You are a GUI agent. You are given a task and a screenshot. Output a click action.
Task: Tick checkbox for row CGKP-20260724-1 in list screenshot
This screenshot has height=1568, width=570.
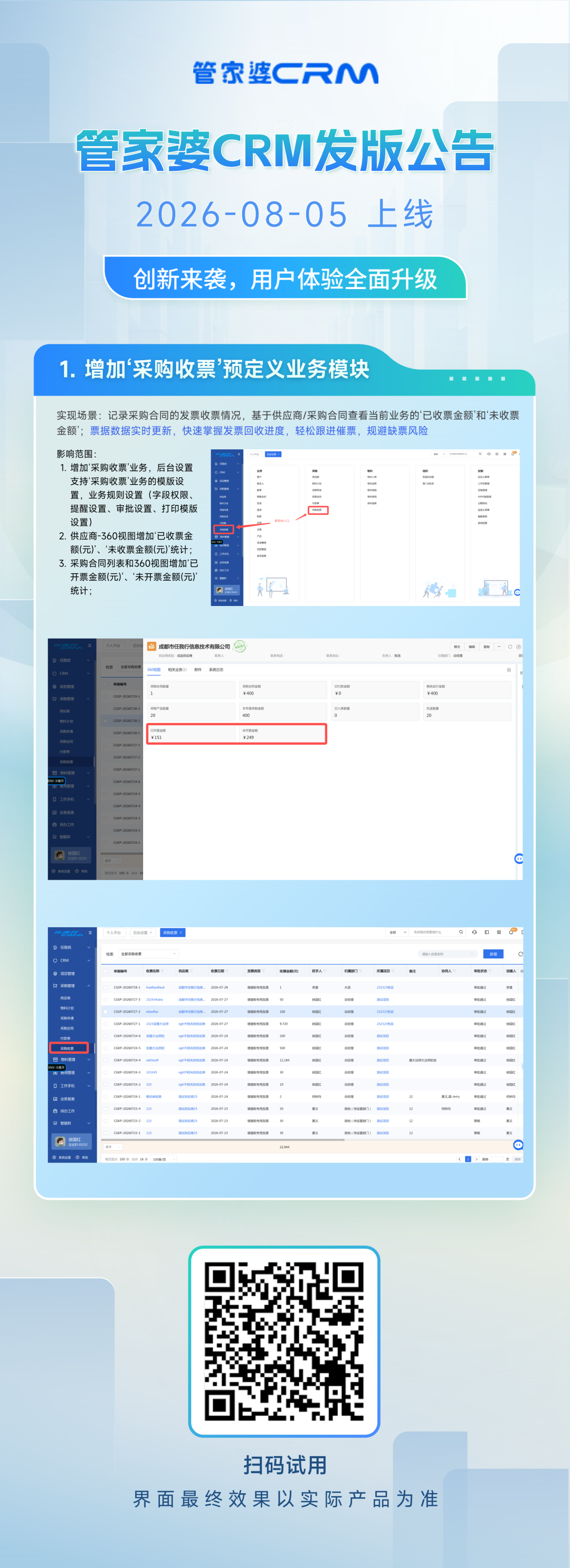coord(106,1097)
